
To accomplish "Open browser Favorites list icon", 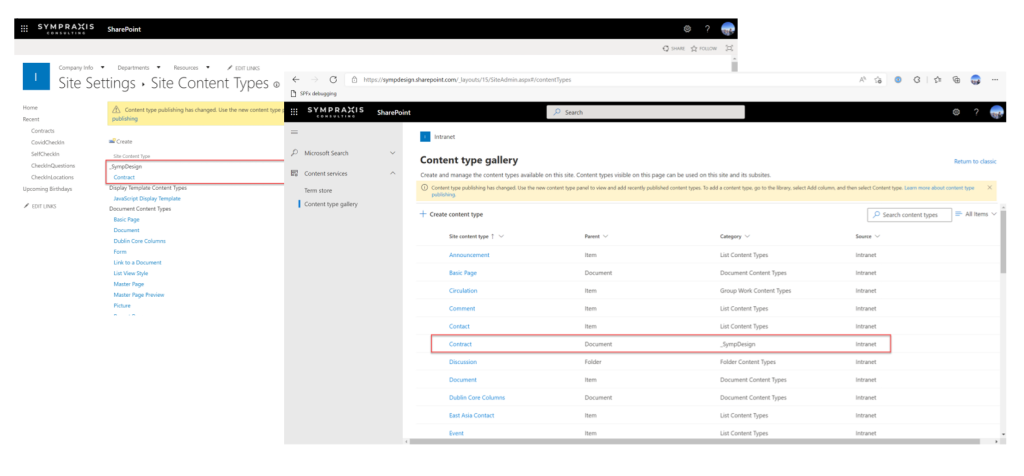I will [937, 80].
